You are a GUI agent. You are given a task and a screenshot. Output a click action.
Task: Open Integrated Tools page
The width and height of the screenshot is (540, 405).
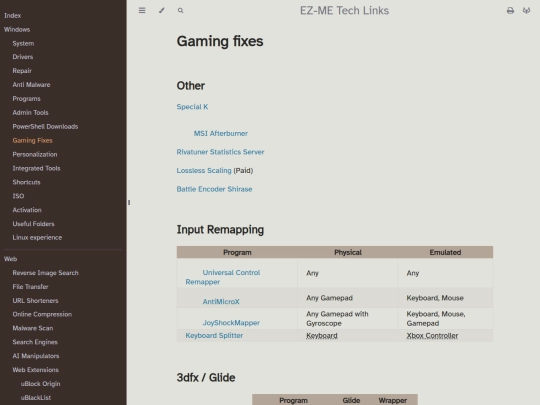tap(36, 168)
